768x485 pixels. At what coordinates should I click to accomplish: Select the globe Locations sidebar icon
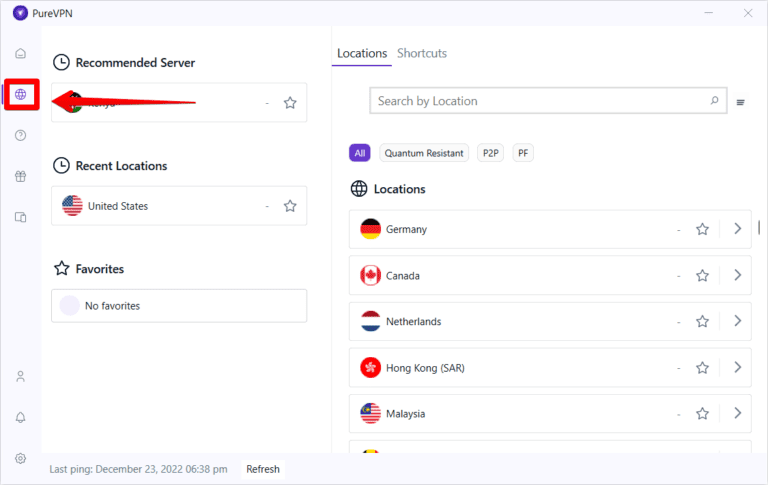coord(20,94)
